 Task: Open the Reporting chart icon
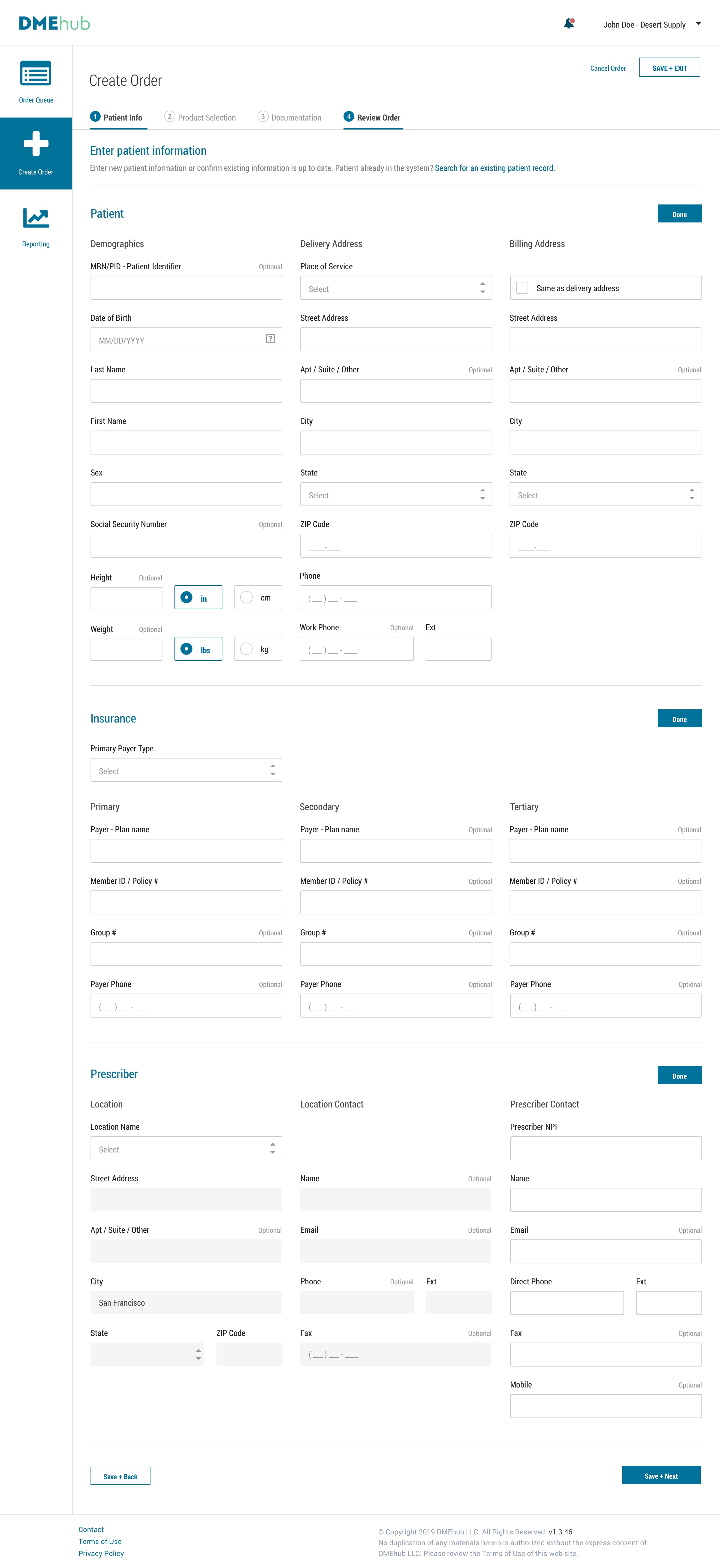pos(36,218)
